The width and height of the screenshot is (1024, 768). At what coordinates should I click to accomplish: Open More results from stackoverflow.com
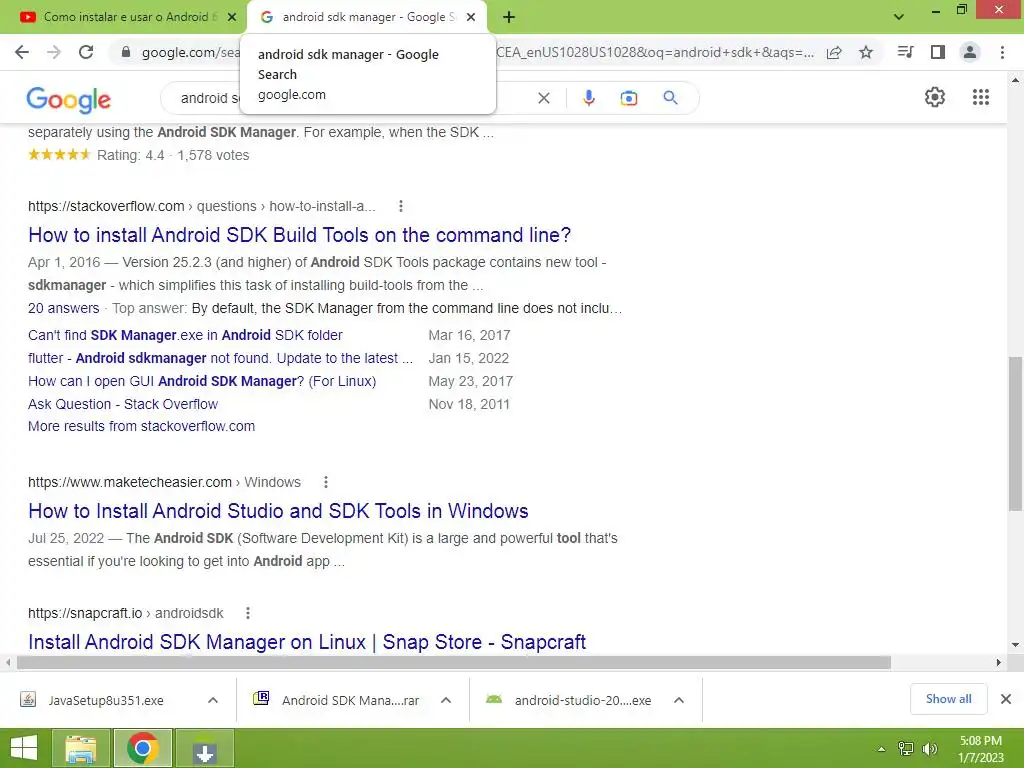pyautogui.click(x=142, y=426)
